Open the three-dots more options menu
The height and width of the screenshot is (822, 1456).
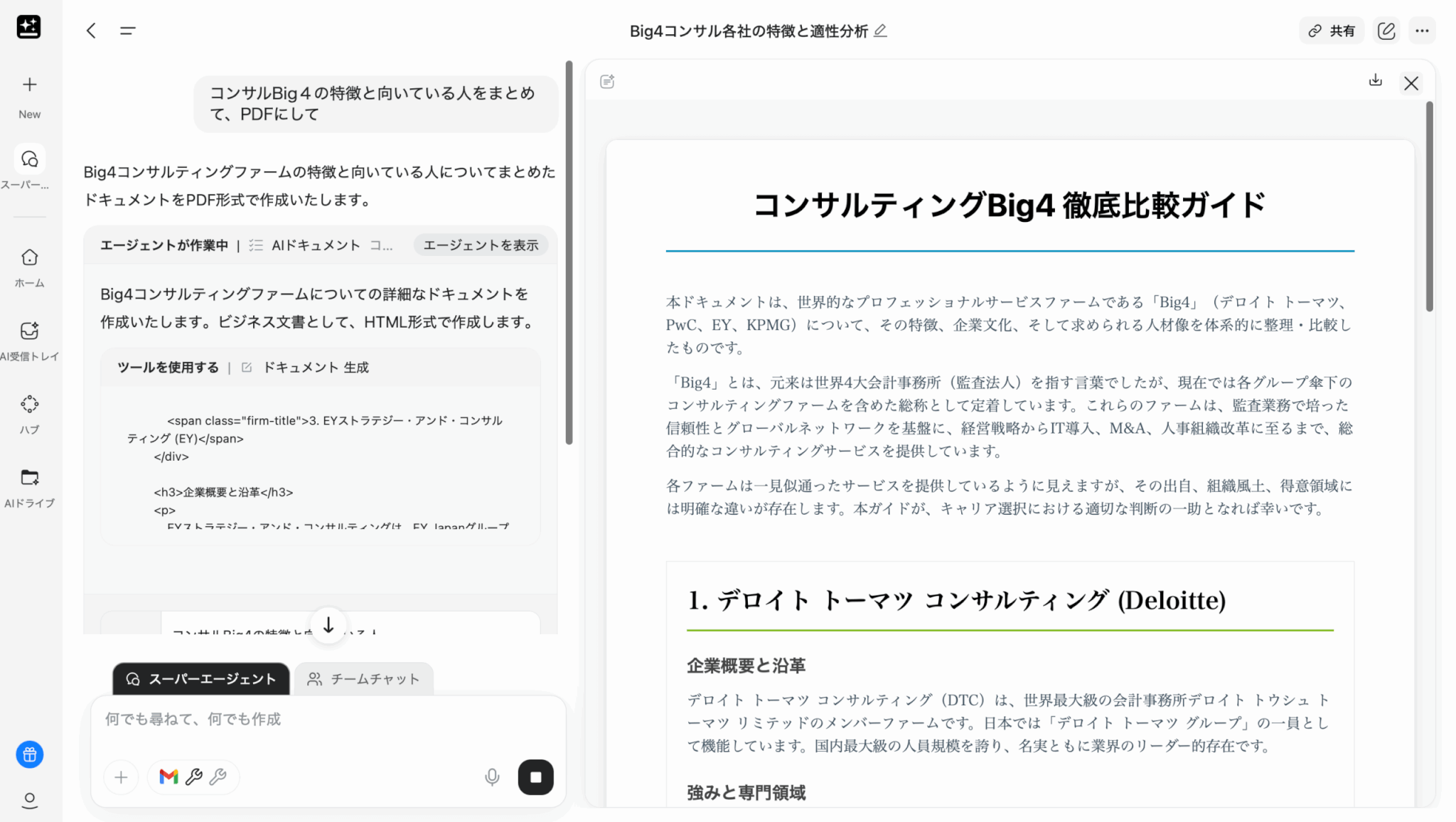(1422, 31)
